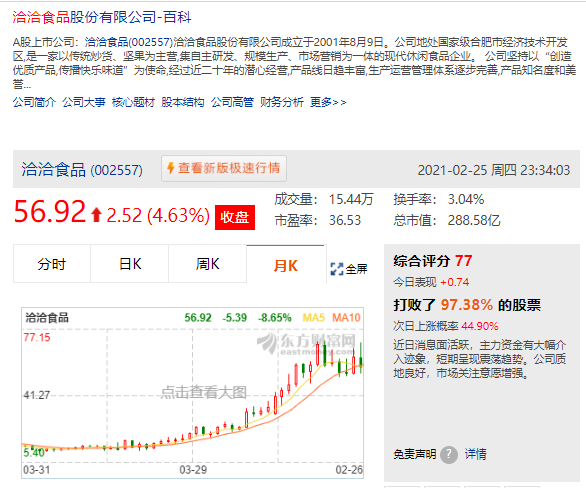586x488 pixels.
Task: Switch to the 分时 chart tab
Action: (x=52, y=264)
